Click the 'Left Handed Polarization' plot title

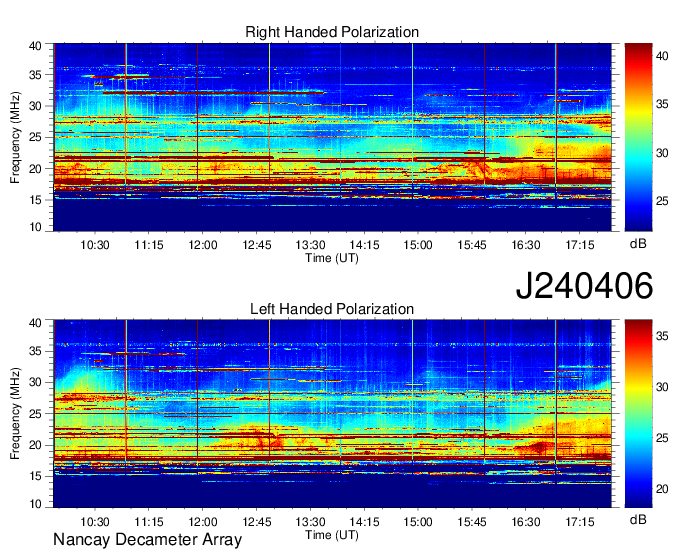click(x=332, y=309)
